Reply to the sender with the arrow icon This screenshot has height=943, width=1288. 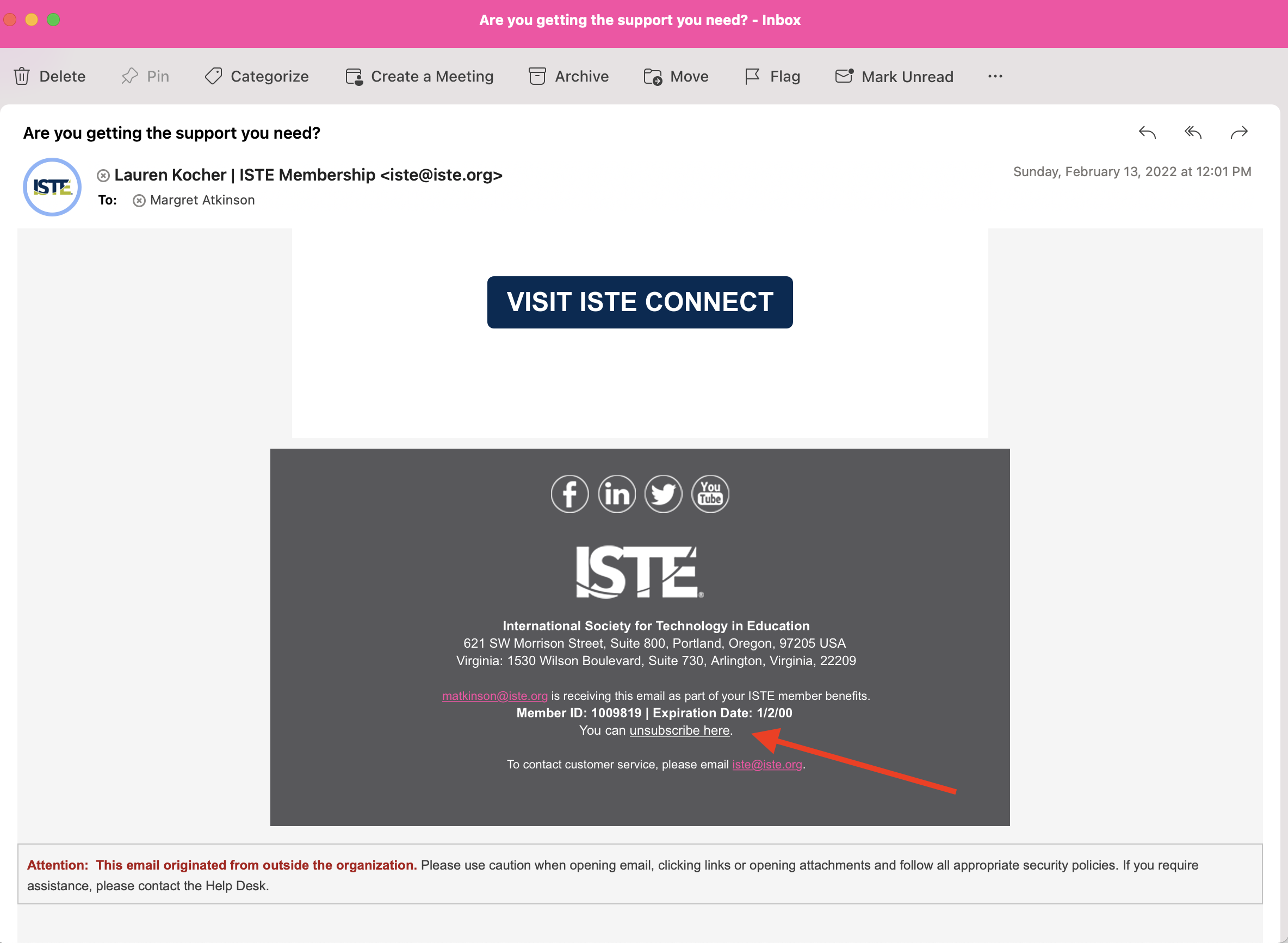point(1147,133)
